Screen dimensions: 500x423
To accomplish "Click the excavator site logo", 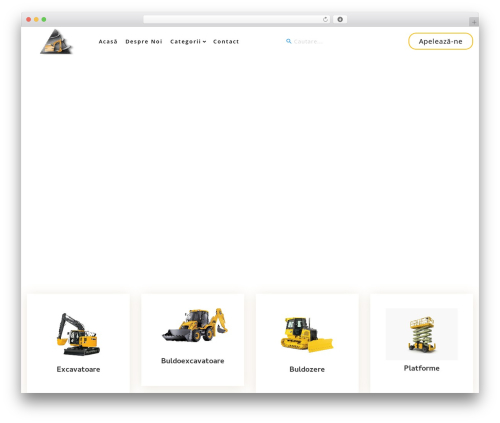I will pyautogui.click(x=56, y=42).
